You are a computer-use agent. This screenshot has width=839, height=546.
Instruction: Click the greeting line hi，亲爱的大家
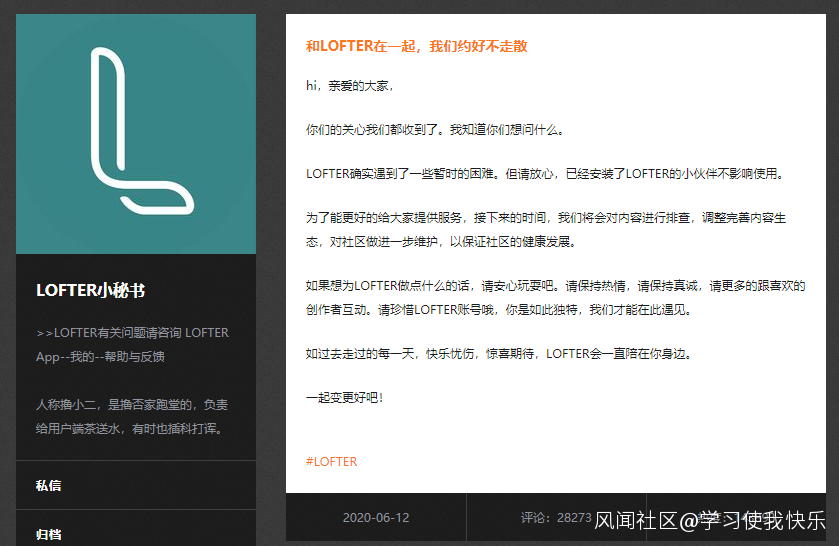[x=350, y=86]
